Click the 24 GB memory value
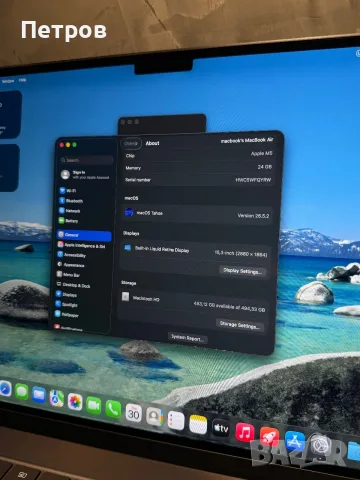Image resolution: width=360 pixels, height=480 pixels. click(265, 167)
